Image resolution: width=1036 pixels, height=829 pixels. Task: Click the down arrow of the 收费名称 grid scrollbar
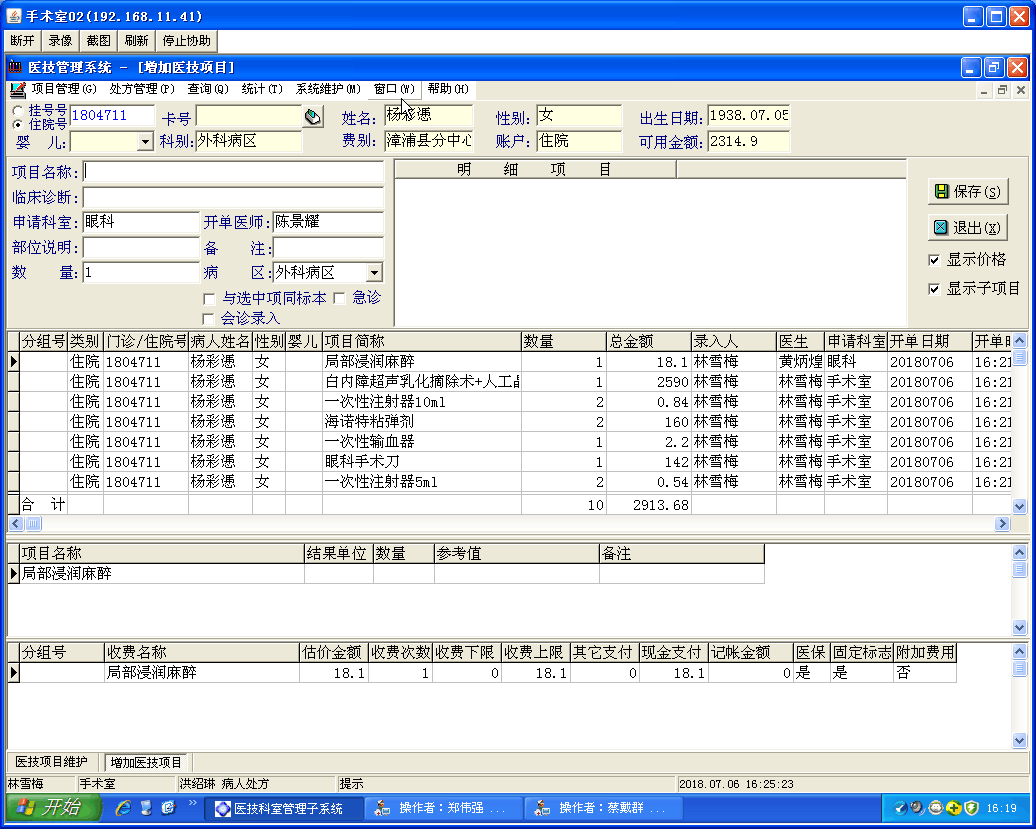point(1019,741)
